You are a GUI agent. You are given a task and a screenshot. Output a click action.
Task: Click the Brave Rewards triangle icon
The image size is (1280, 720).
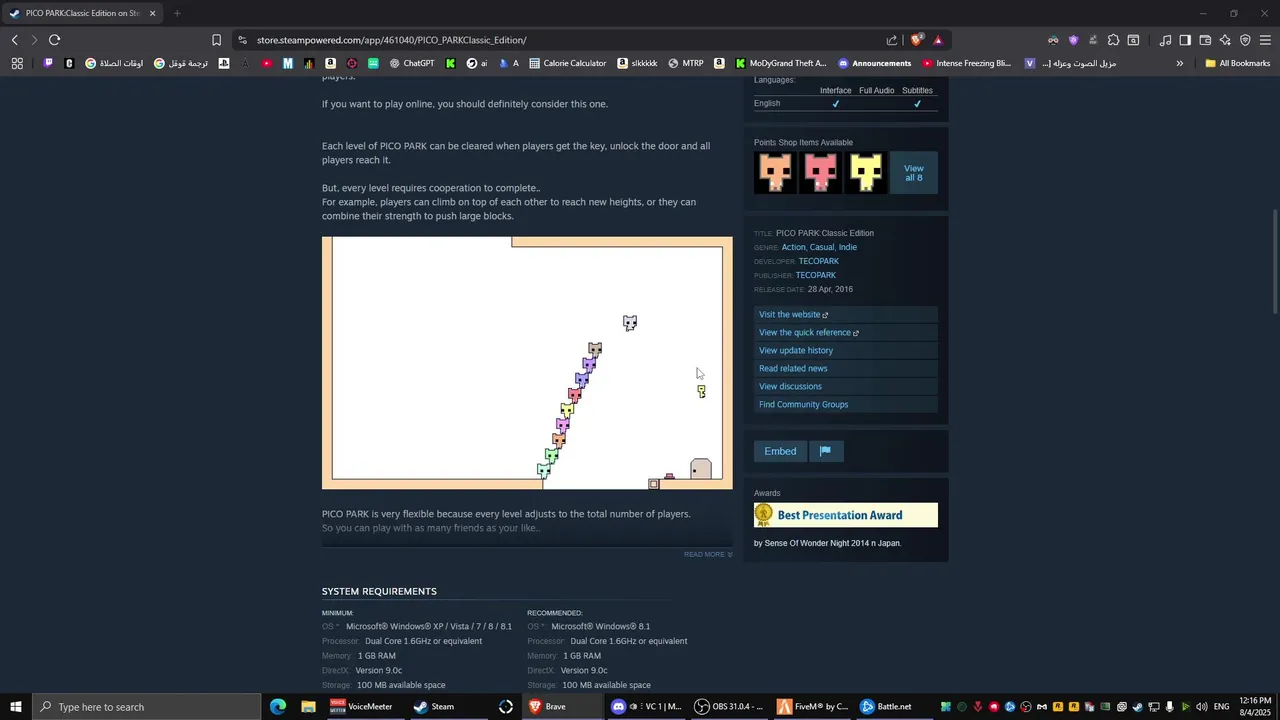[x=938, y=40]
